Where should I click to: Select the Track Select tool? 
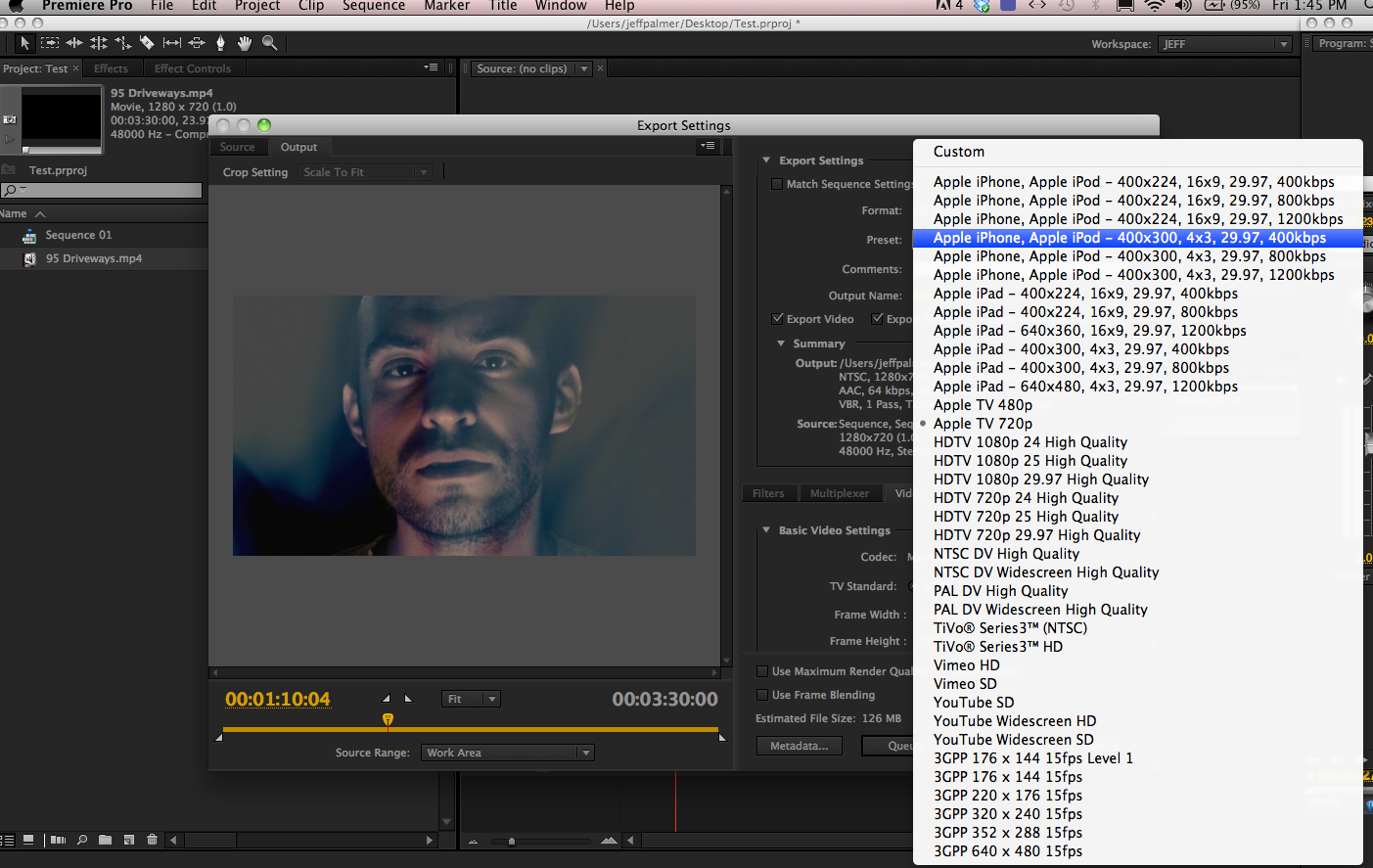click(x=50, y=43)
